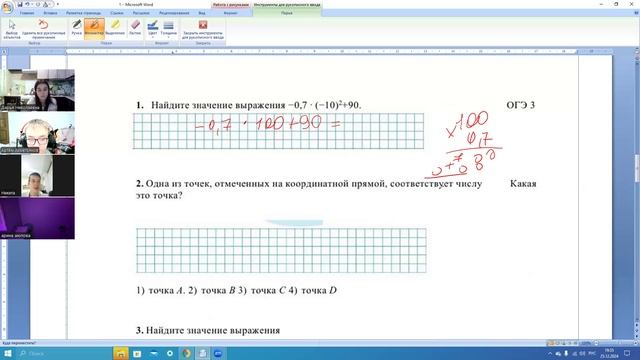Viewport: 640px width, 360px height.
Task: Switch to Zoom app in taskbar
Action: 218,353
